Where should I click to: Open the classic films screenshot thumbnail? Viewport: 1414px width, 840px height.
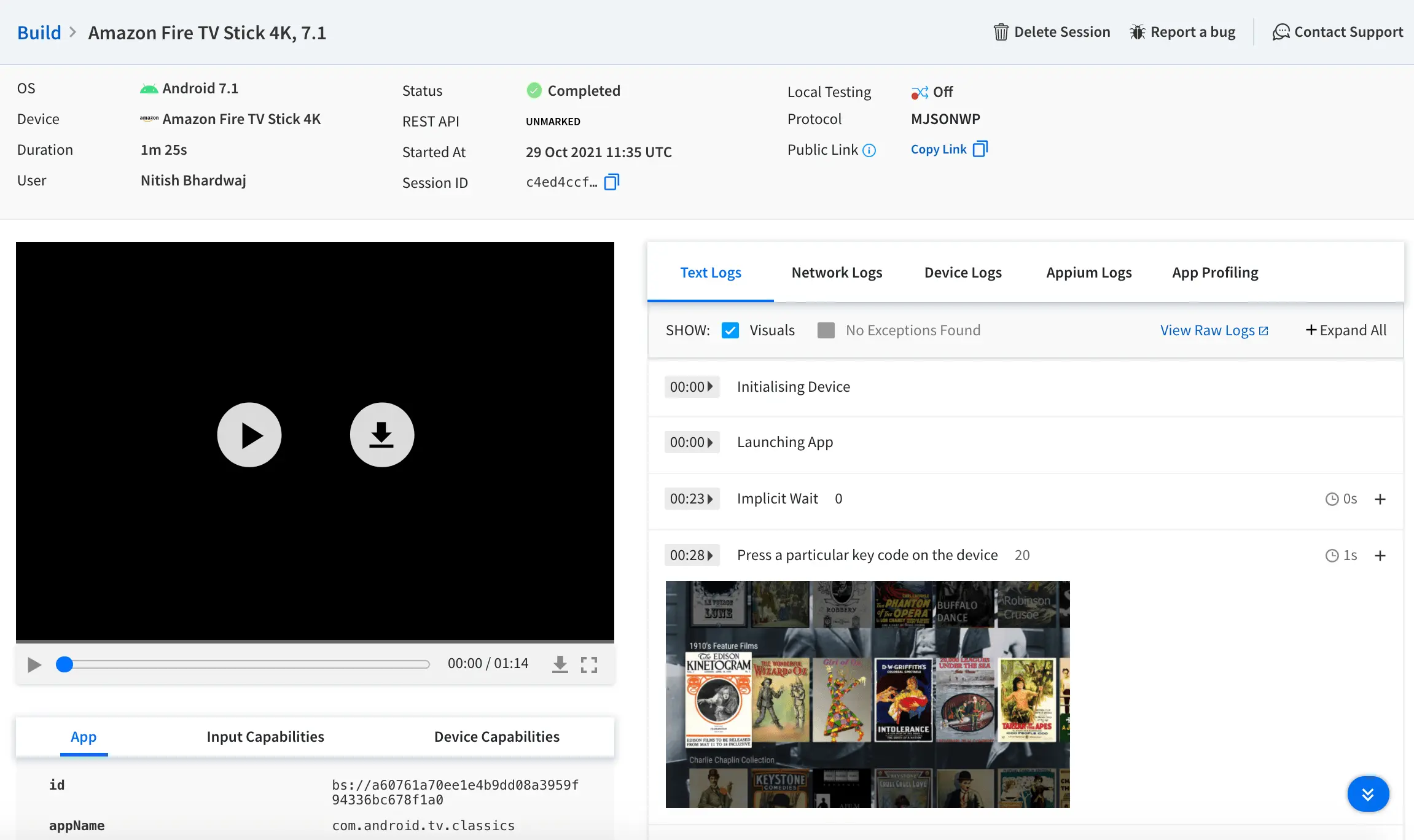(867, 694)
